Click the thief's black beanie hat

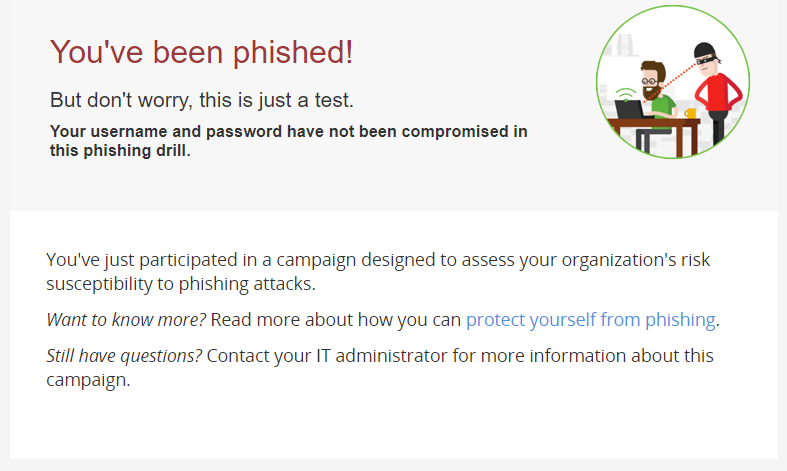(706, 50)
